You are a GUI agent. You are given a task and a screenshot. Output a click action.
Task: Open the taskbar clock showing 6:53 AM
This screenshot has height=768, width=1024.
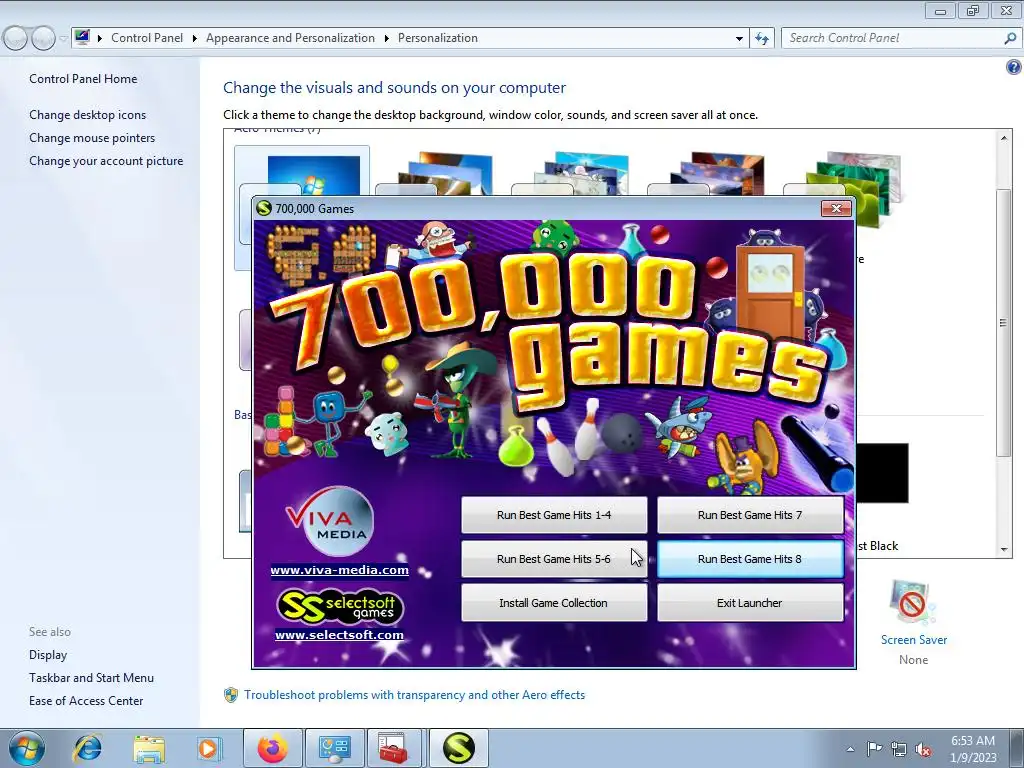(973, 748)
